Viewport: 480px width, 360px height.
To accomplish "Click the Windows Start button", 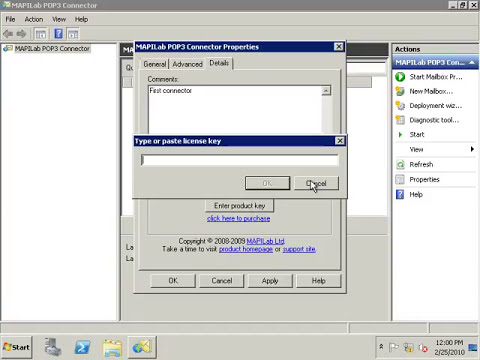I will [x=17, y=347].
